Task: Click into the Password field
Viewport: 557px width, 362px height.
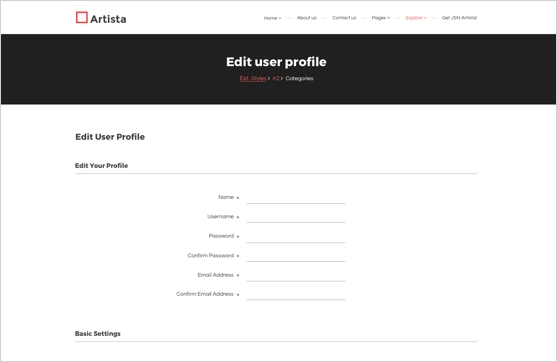Action: pyautogui.click(x=296, y=236)
